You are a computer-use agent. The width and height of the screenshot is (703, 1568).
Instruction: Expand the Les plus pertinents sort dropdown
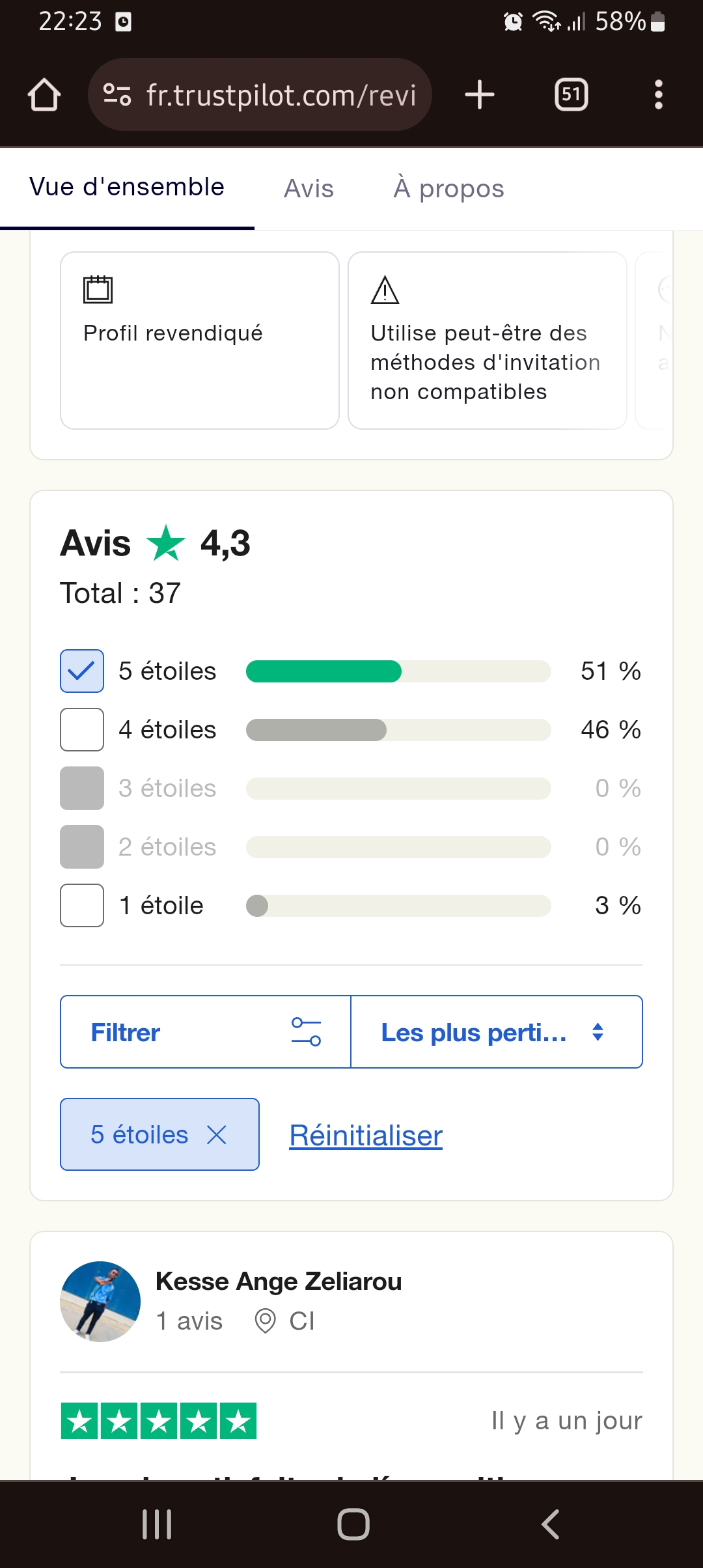coord(496,1032)
